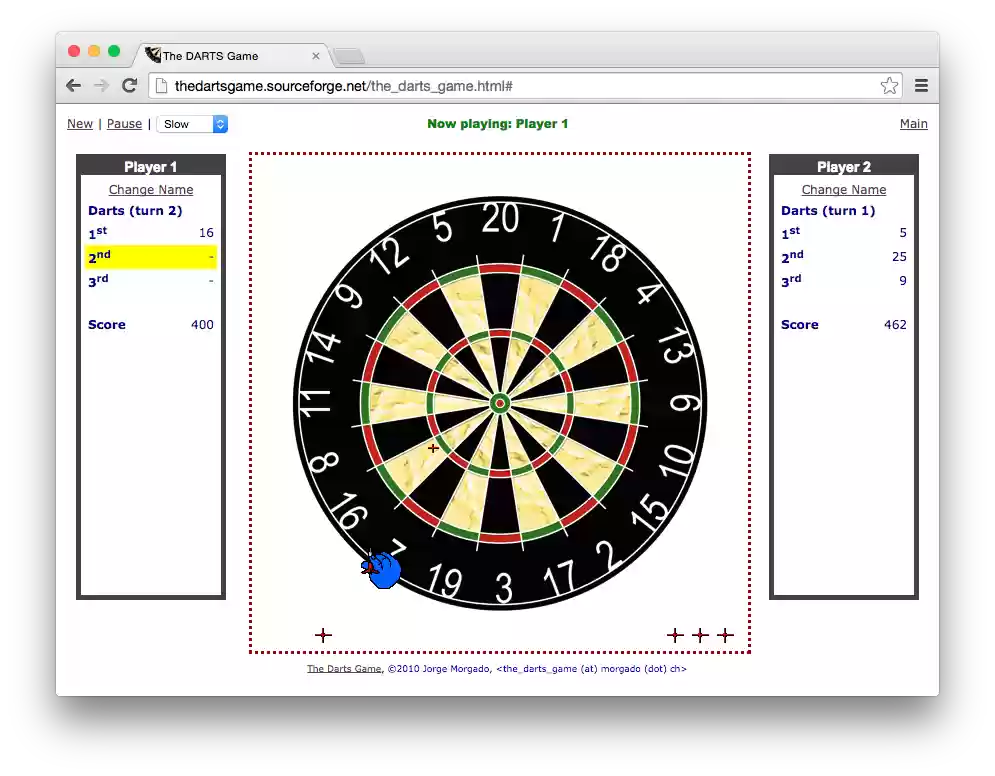Click the back navigation arrow
This screenshot has width=995, height=776.
click(73, 85)
